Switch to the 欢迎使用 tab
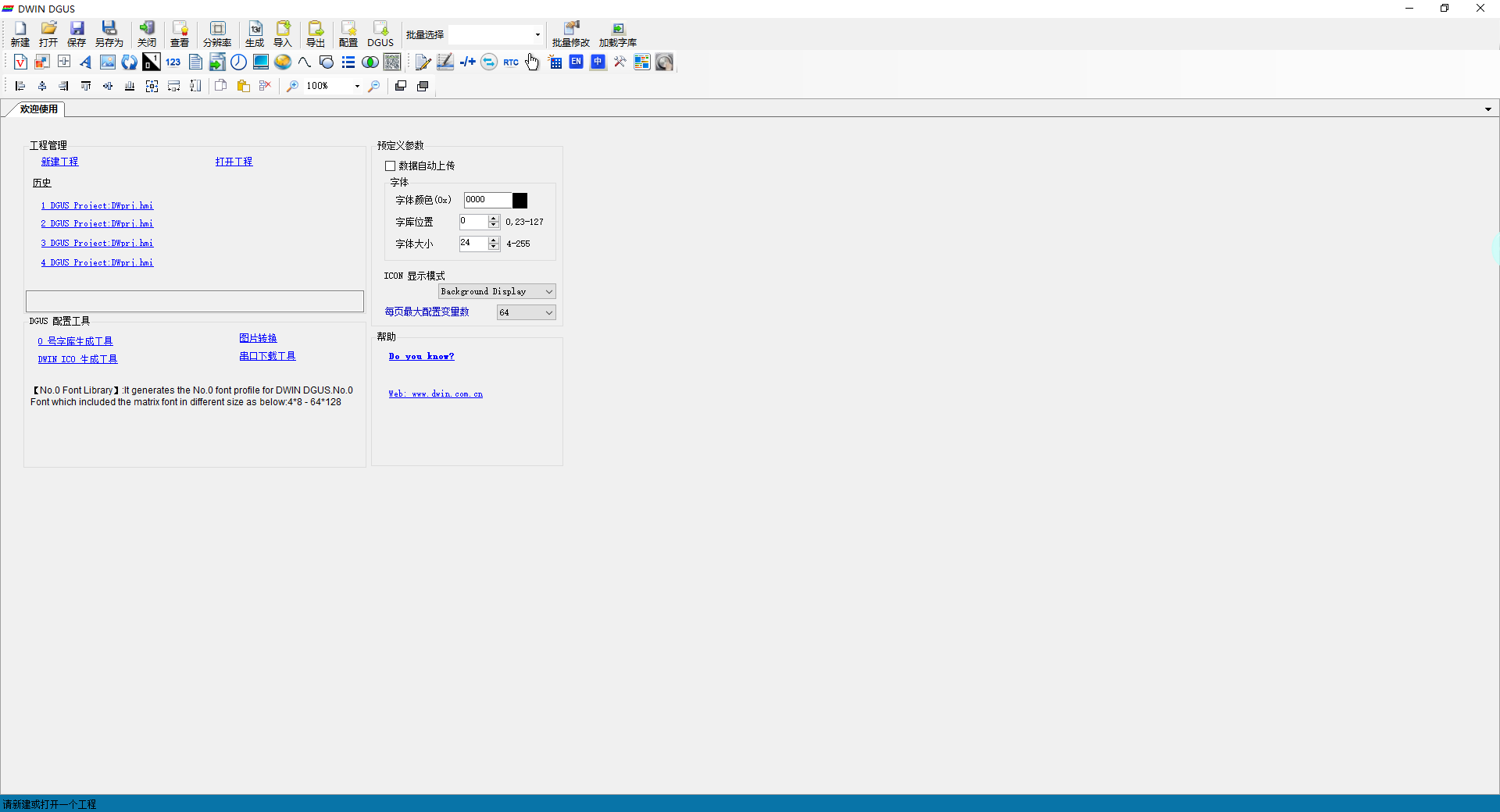This screenshot has width=1500, height=812. (x=39, y=109)
